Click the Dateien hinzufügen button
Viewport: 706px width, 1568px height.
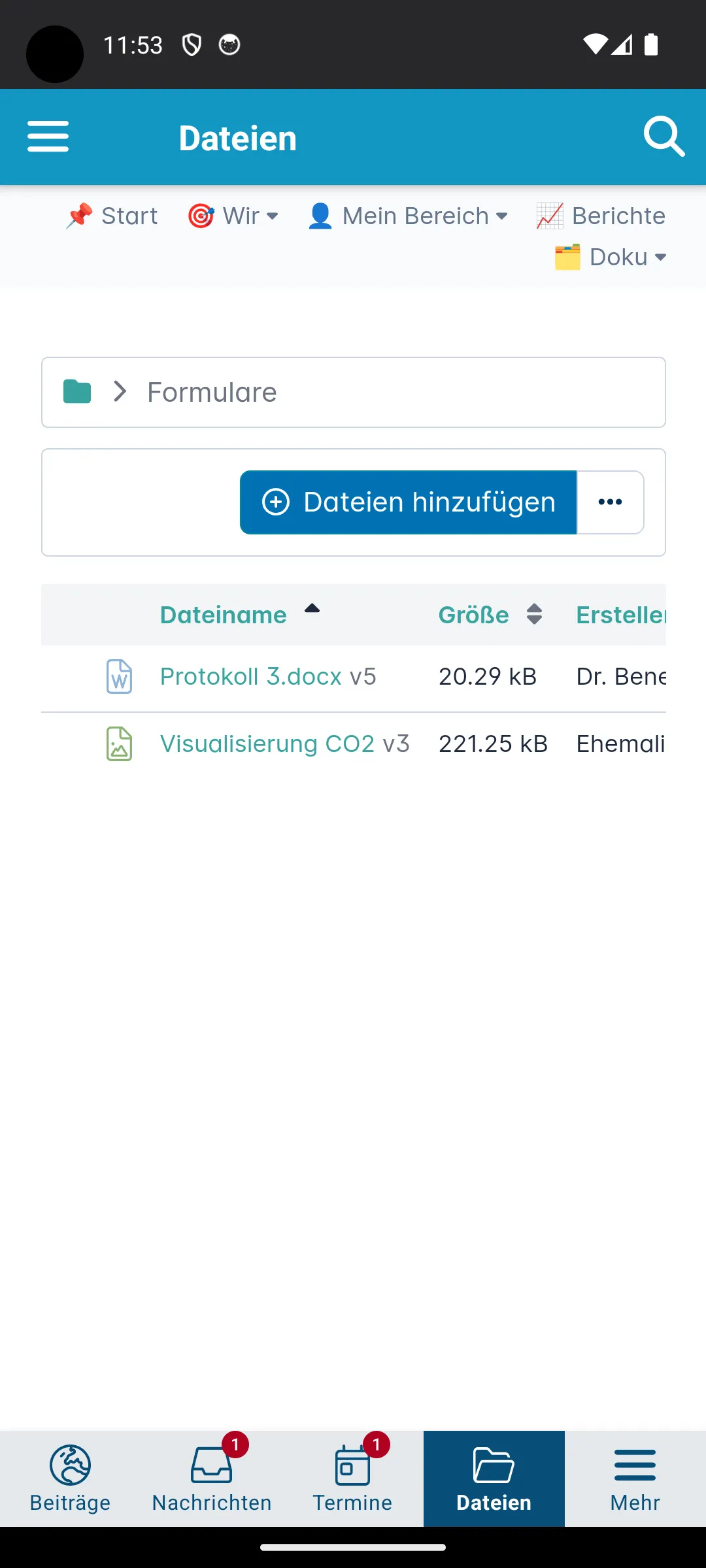coord(409,502)
